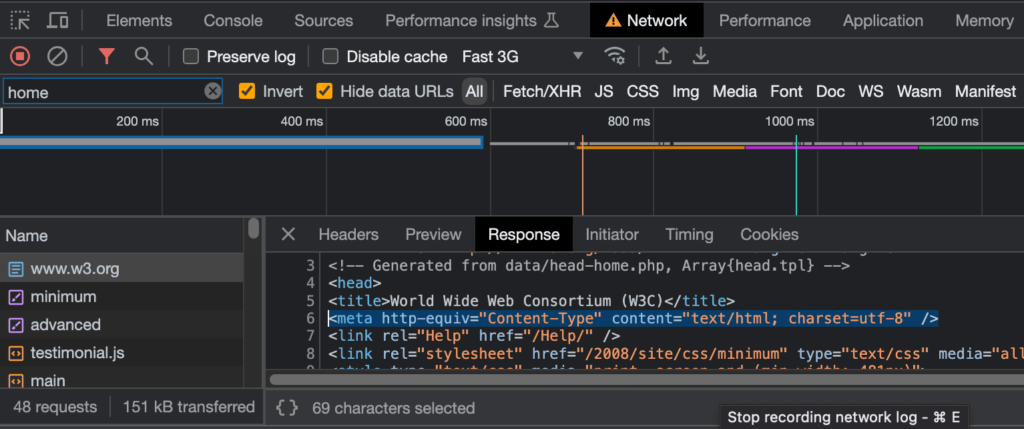Click the export HAR download icon
Screen dimensions: 1024x429
701,56
